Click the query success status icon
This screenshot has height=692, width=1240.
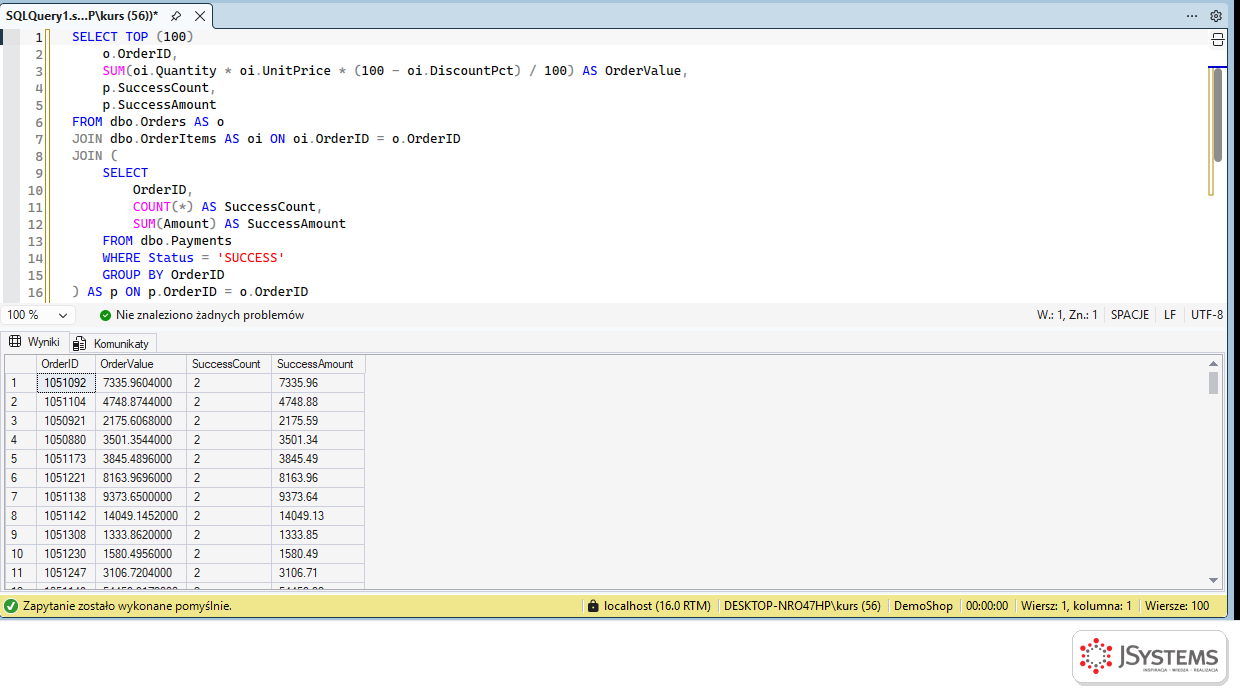coord(11,606)
